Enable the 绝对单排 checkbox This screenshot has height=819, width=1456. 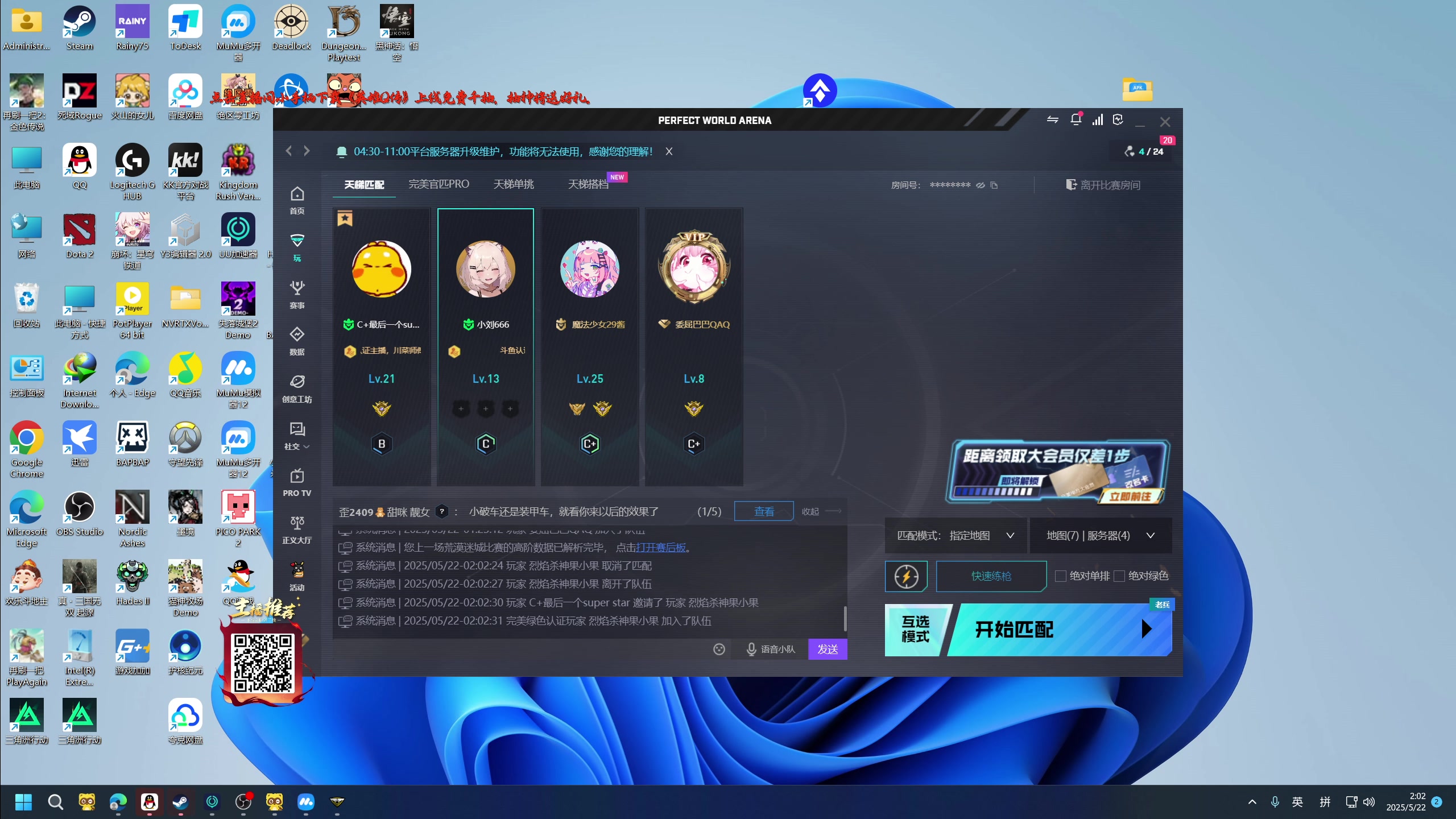tap(1060, 576)
